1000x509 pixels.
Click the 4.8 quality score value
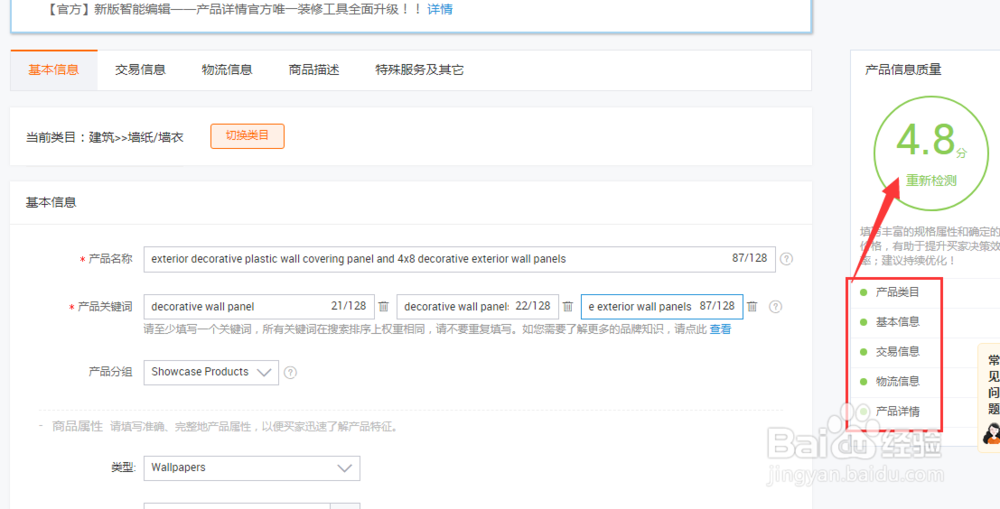tap(926, 139)
